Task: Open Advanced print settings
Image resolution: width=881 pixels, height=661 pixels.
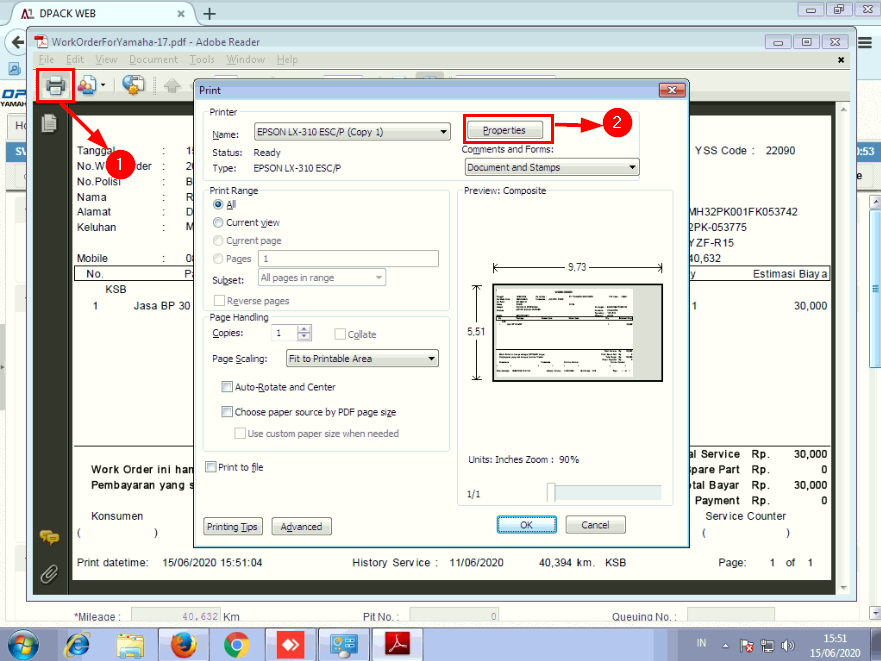Action: 301,527
